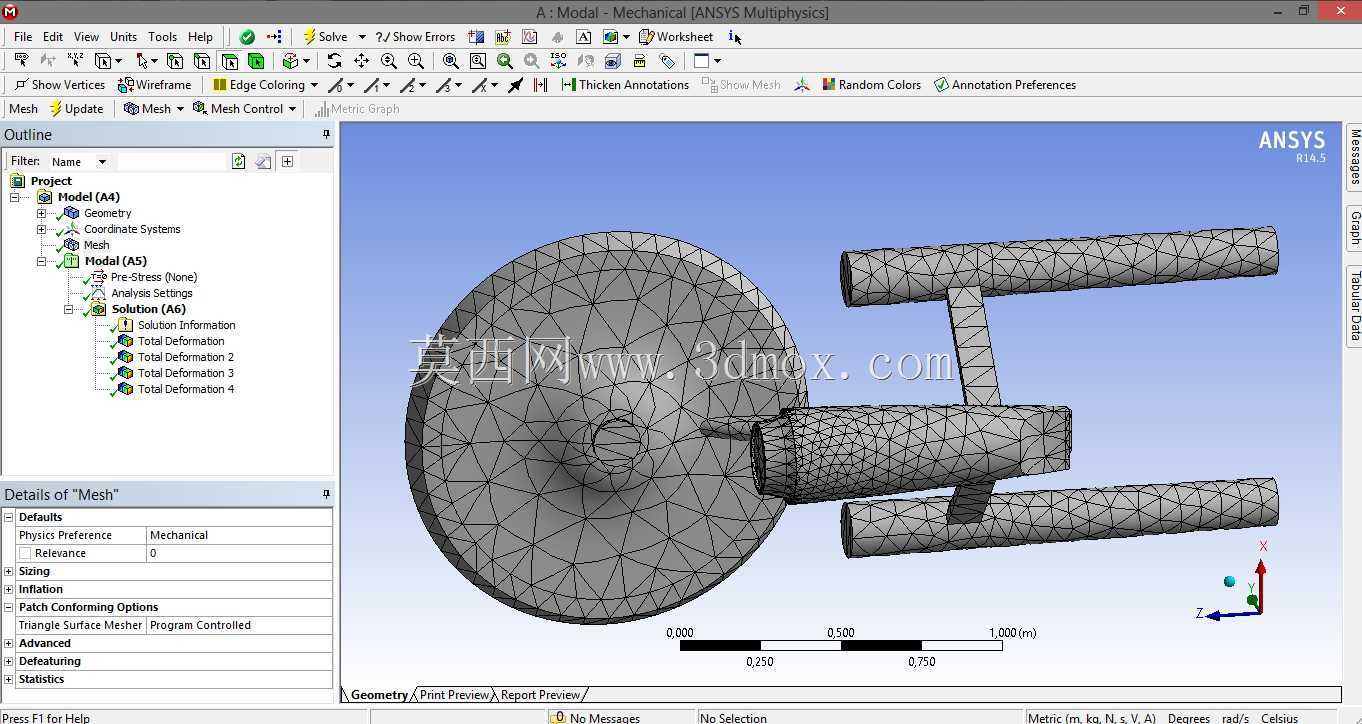Image resolution: width=1362 pixels, height=724 pixels.
Task: Click the info cursor icon after Worksheet
Action: coord(735,37)
